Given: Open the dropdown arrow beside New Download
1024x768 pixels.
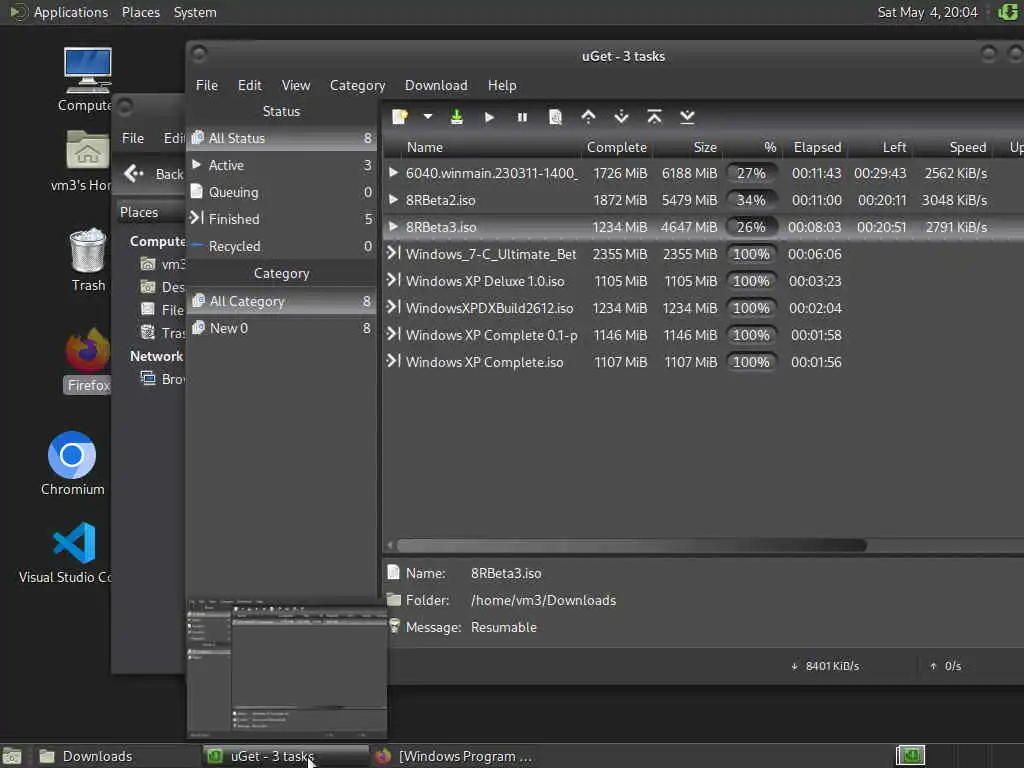Looking at the screenshot, I should click(x=428, y=117).
